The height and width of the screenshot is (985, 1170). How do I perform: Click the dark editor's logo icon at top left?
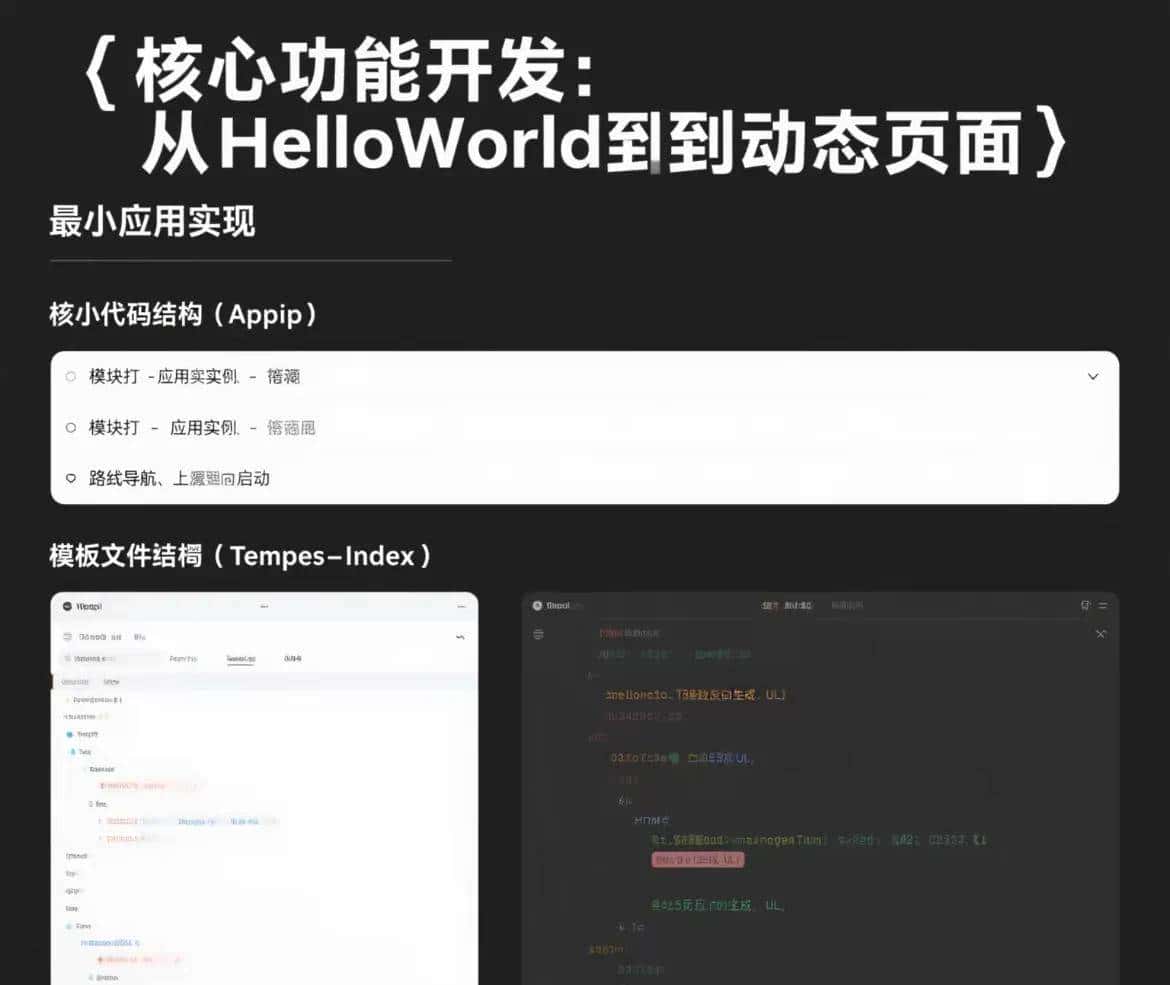pos(538,605)
